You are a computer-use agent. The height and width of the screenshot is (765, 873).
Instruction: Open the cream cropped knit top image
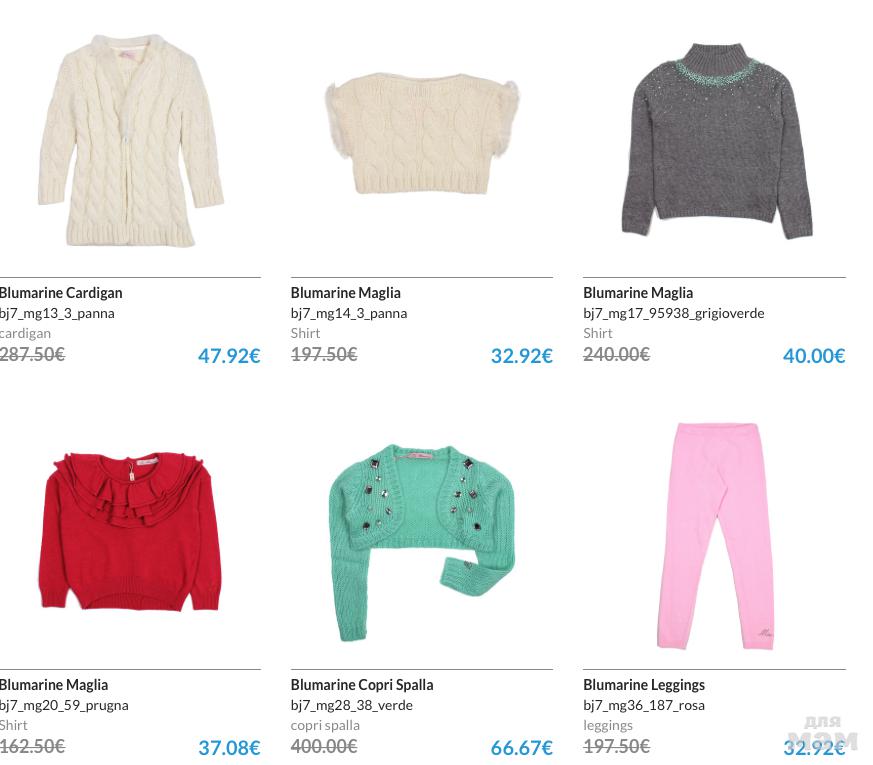click(x=421, y=134)
